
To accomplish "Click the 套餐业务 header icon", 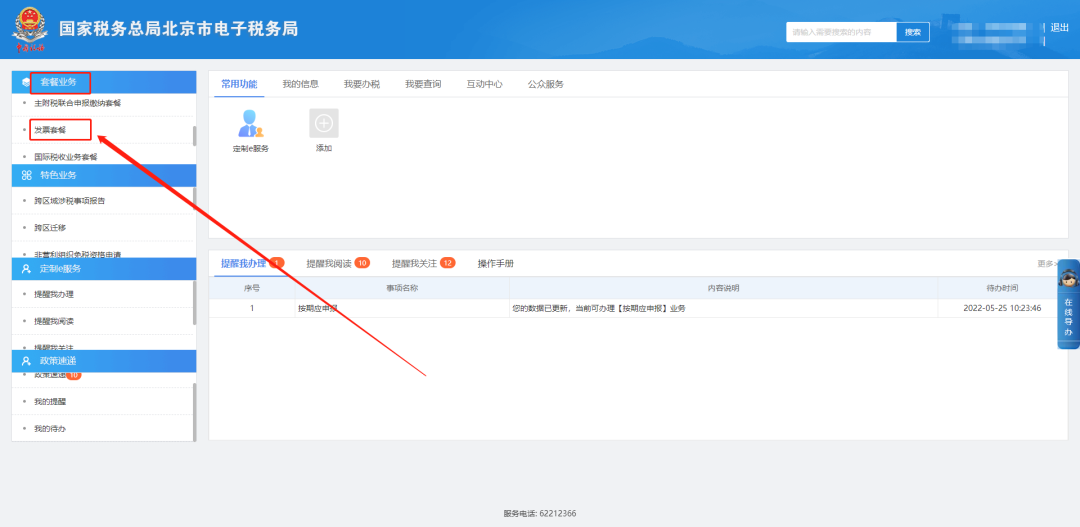I will tap(26, 82).
